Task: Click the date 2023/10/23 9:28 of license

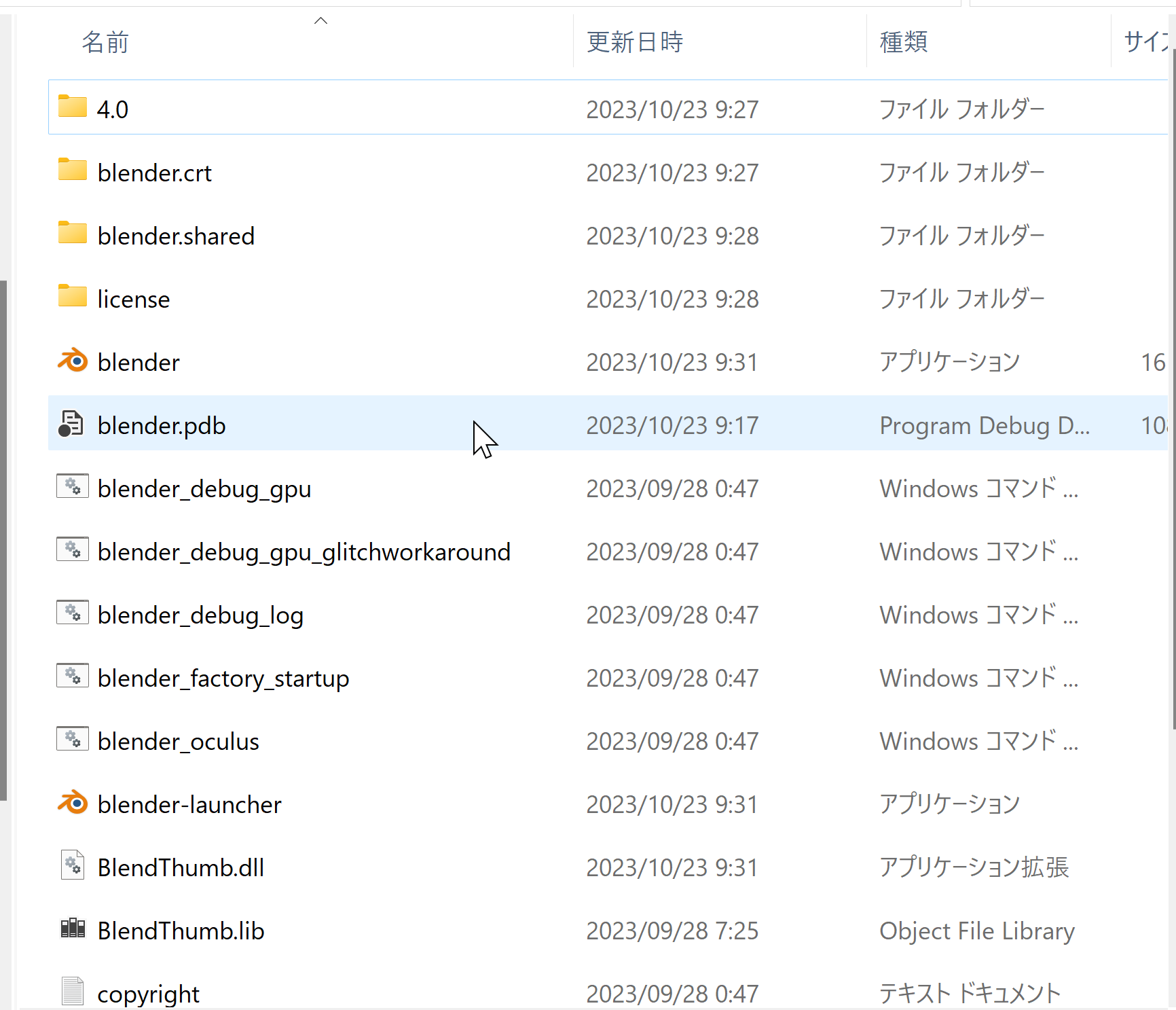Action: (672, 299)
